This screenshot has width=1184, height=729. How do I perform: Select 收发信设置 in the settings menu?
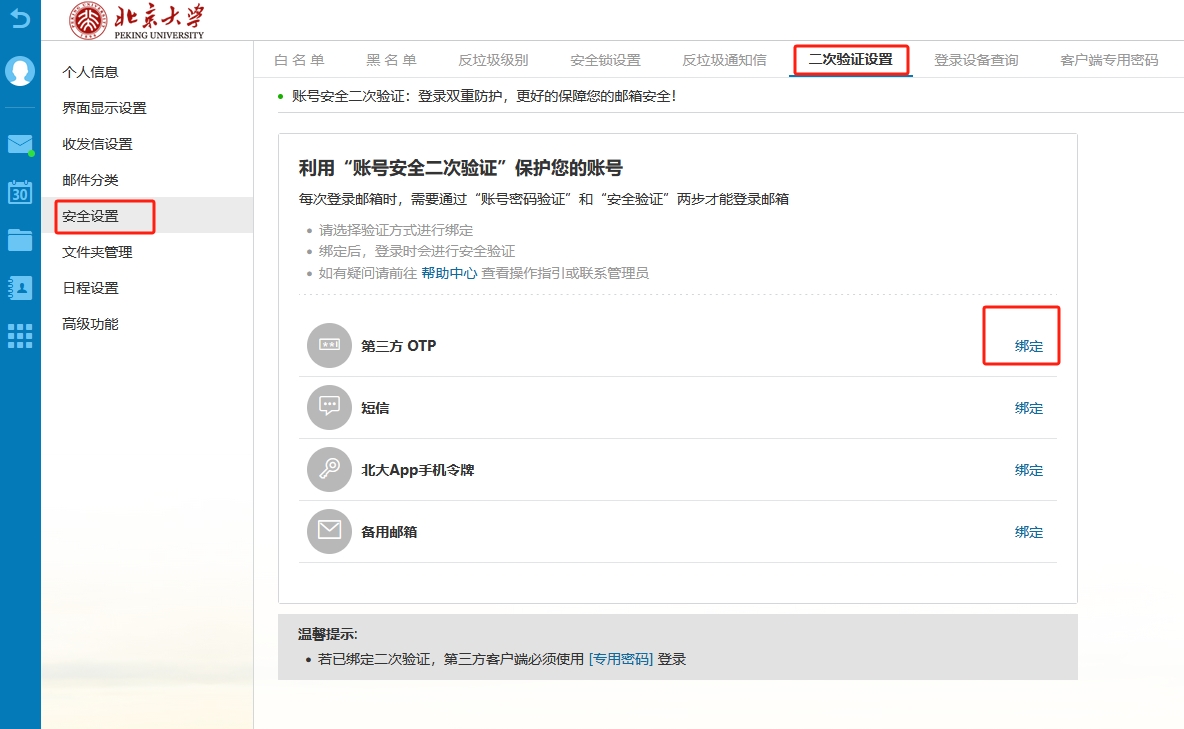click(97, 144)
